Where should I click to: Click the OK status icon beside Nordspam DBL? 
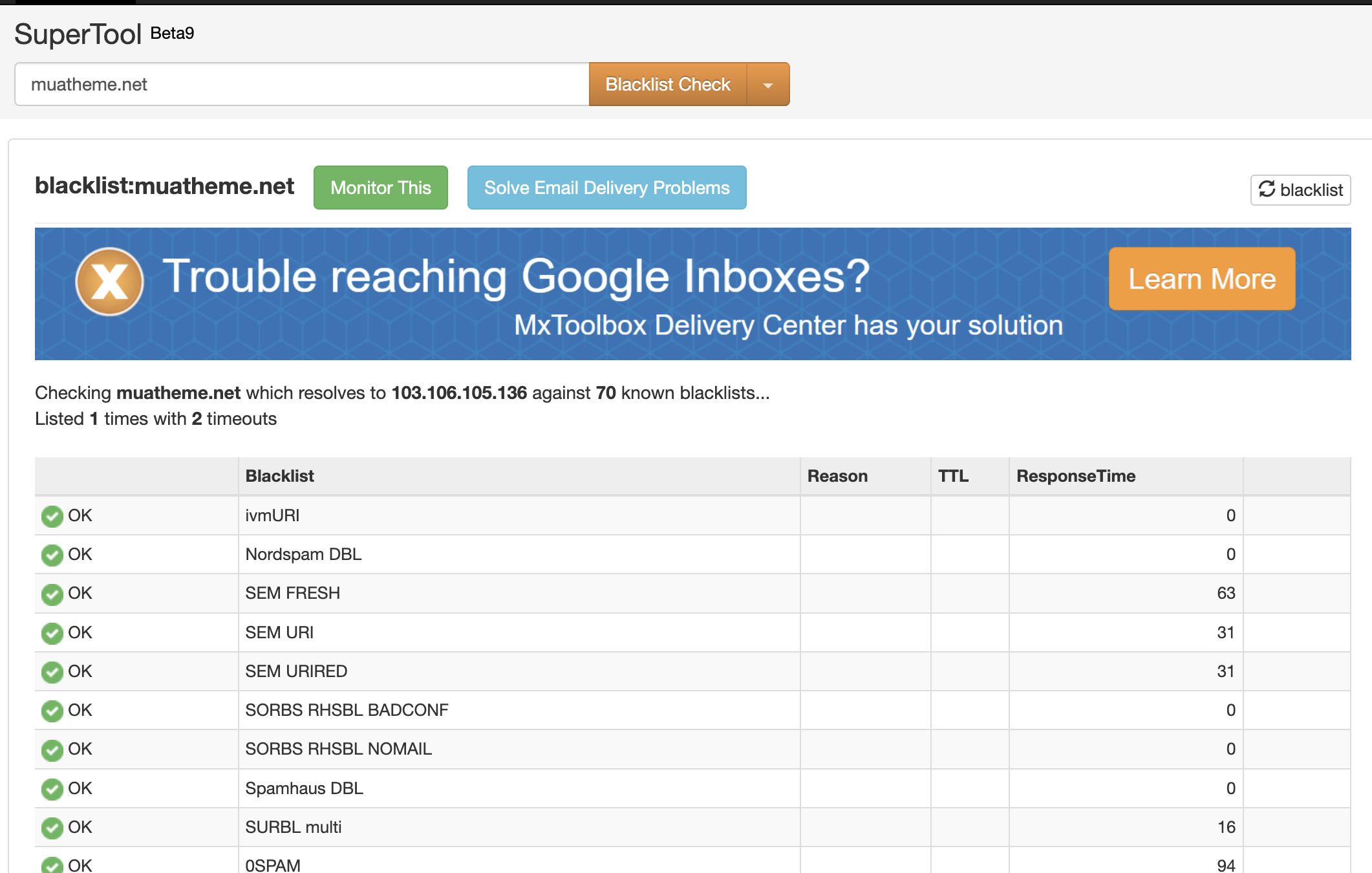coord(52,555)
